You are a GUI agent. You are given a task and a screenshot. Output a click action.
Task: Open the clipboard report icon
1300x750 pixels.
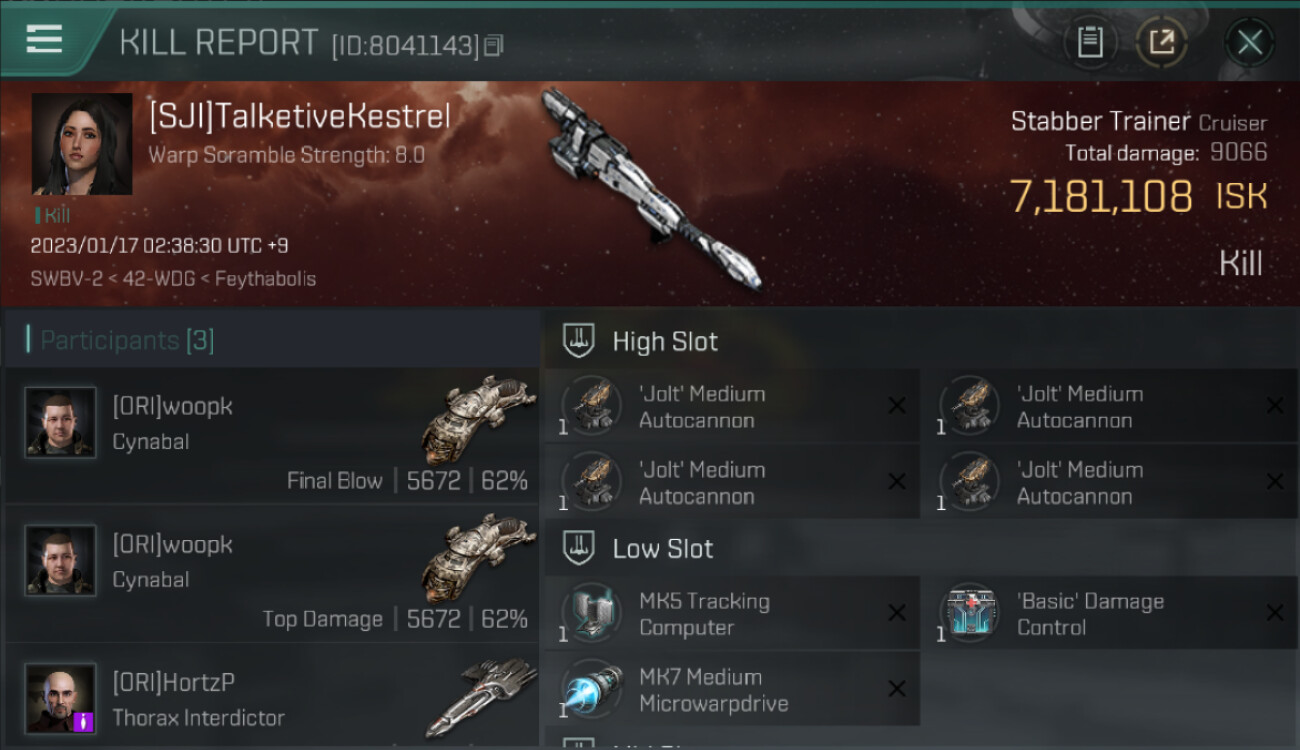click(1090, 42)
